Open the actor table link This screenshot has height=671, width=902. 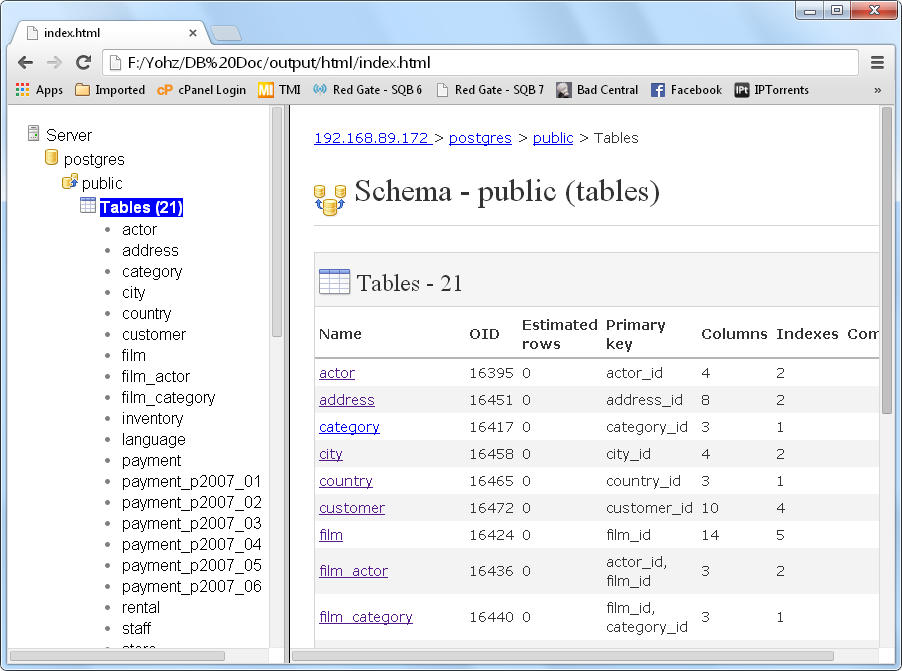click(x=336, y=373)
